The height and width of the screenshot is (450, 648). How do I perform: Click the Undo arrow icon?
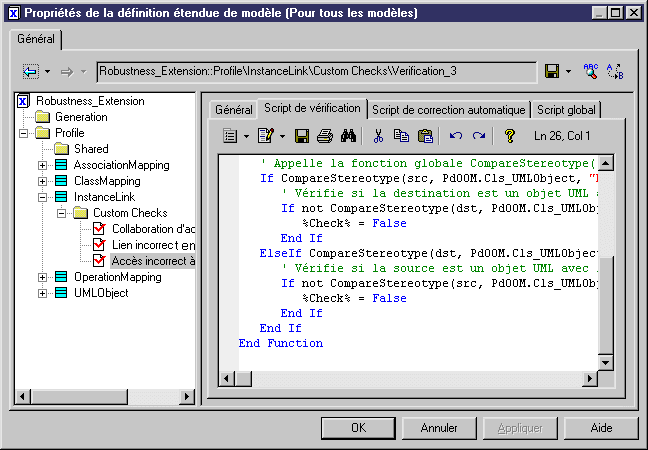pyautogui.click(x=456, y=135)
